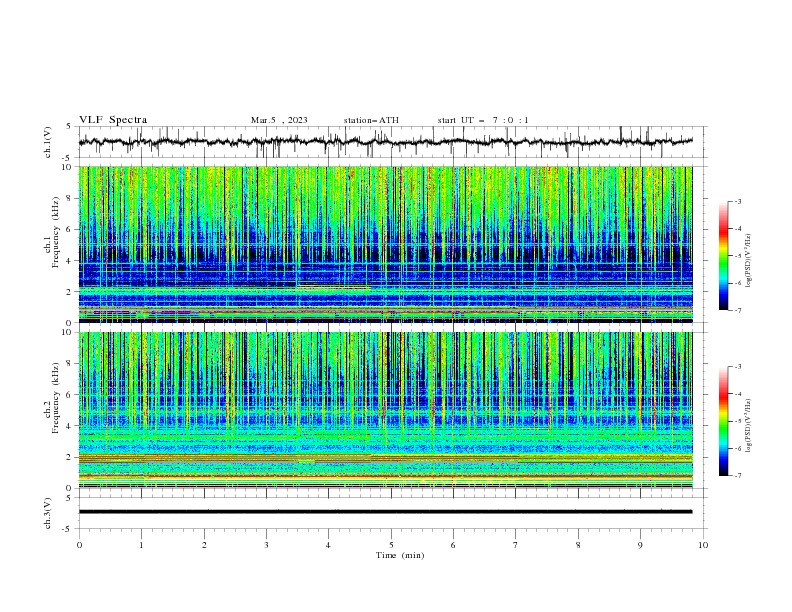Click time axis tick label "4"
The image size is (792, 612).
pos(328,545)
